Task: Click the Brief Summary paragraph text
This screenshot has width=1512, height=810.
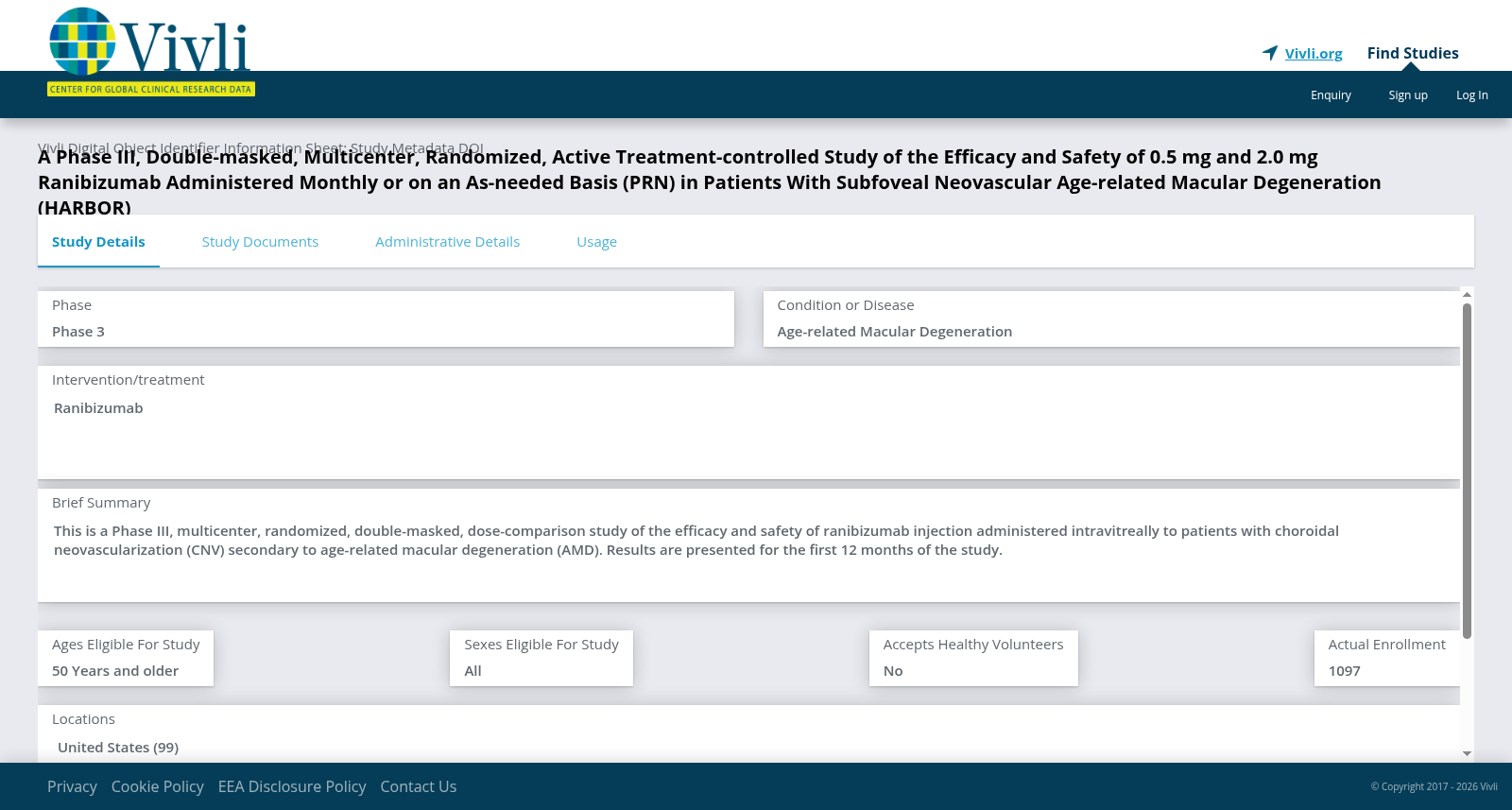Action: point(696,541)
